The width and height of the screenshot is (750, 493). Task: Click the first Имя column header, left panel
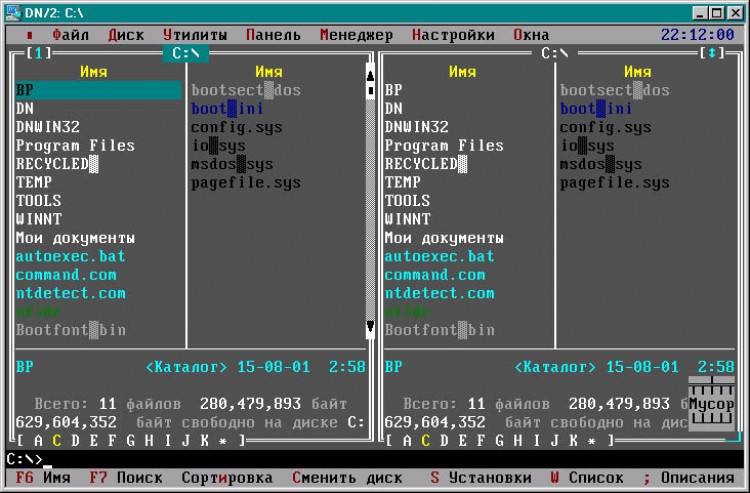pyautogui.click(x=94, y=72)
